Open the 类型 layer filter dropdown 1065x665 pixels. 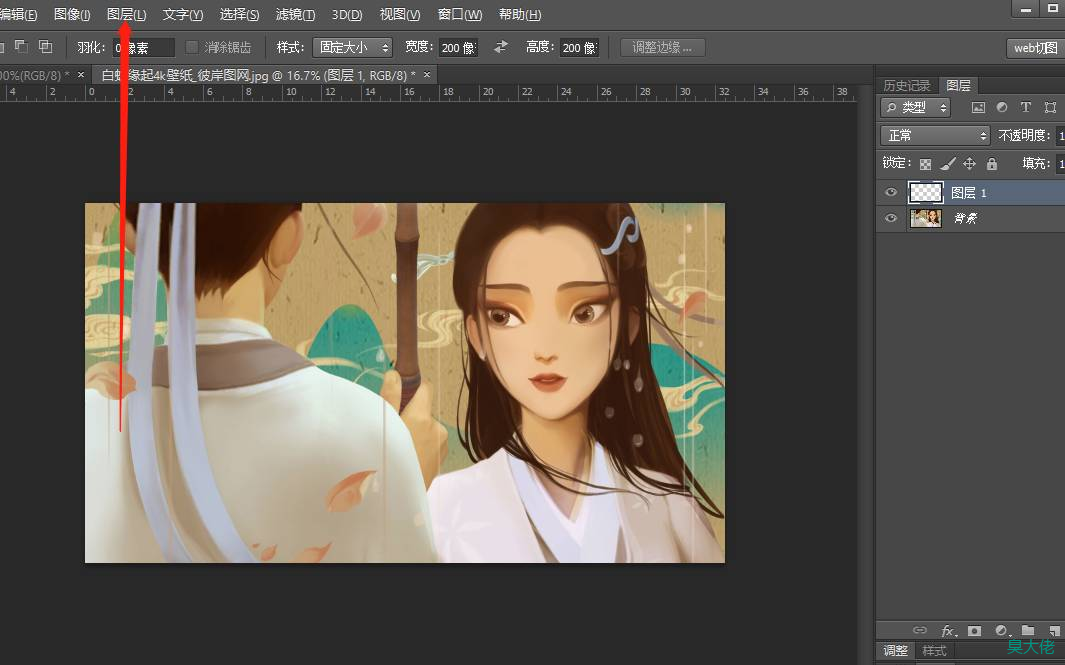coord(916,107)
